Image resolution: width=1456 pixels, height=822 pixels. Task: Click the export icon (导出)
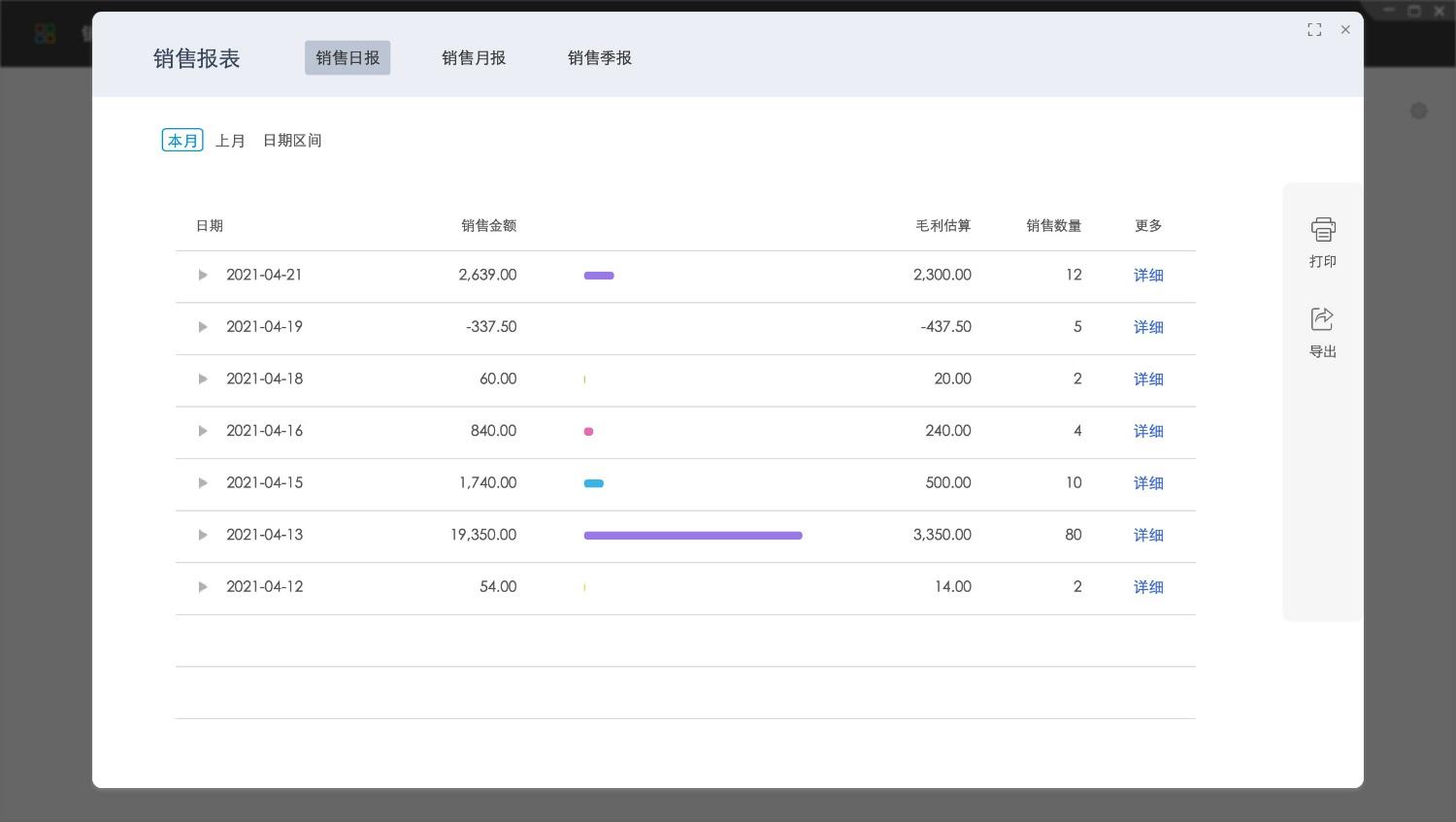pyautogui.click(x=1323, y=319)
